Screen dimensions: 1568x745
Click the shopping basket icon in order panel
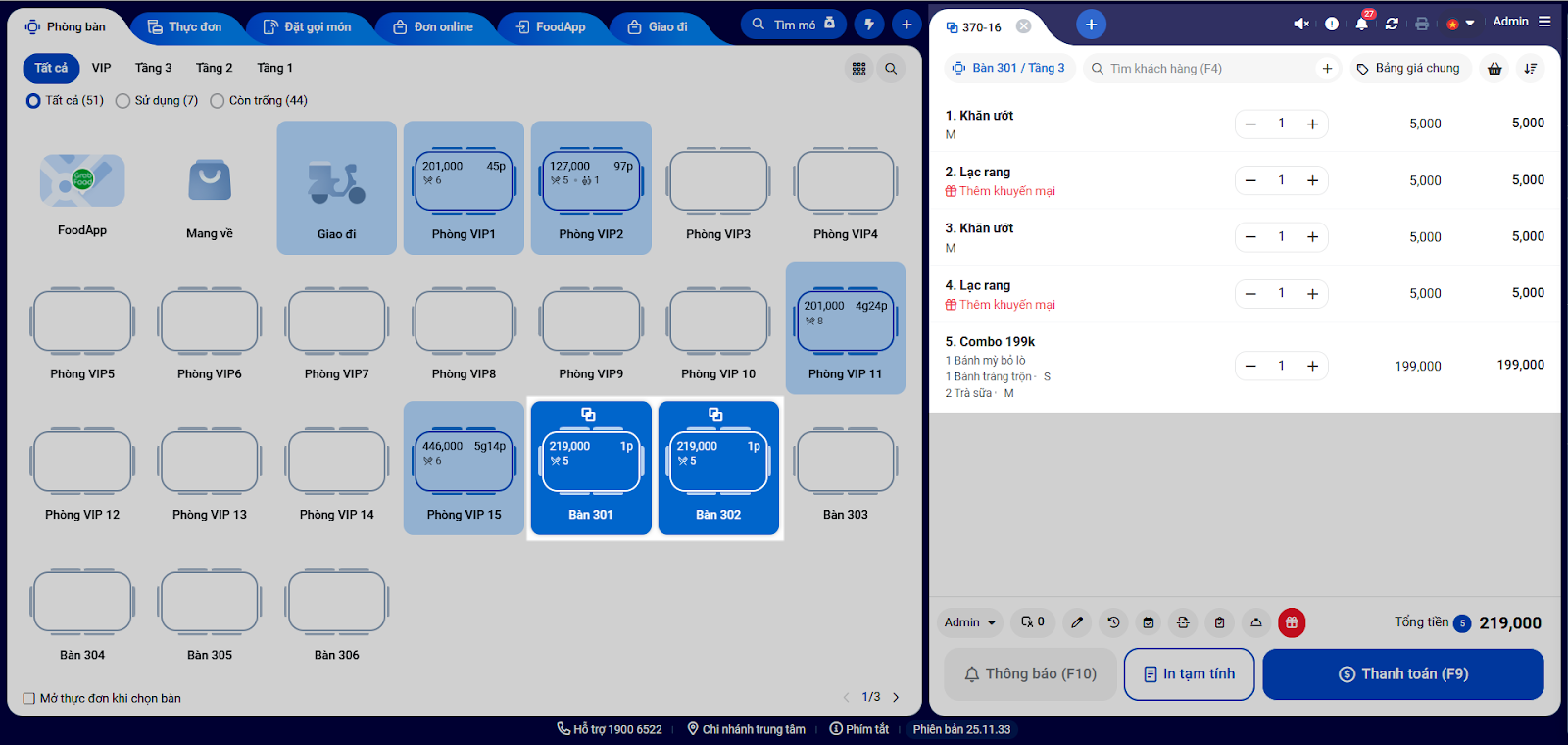tap(1494, 69)
